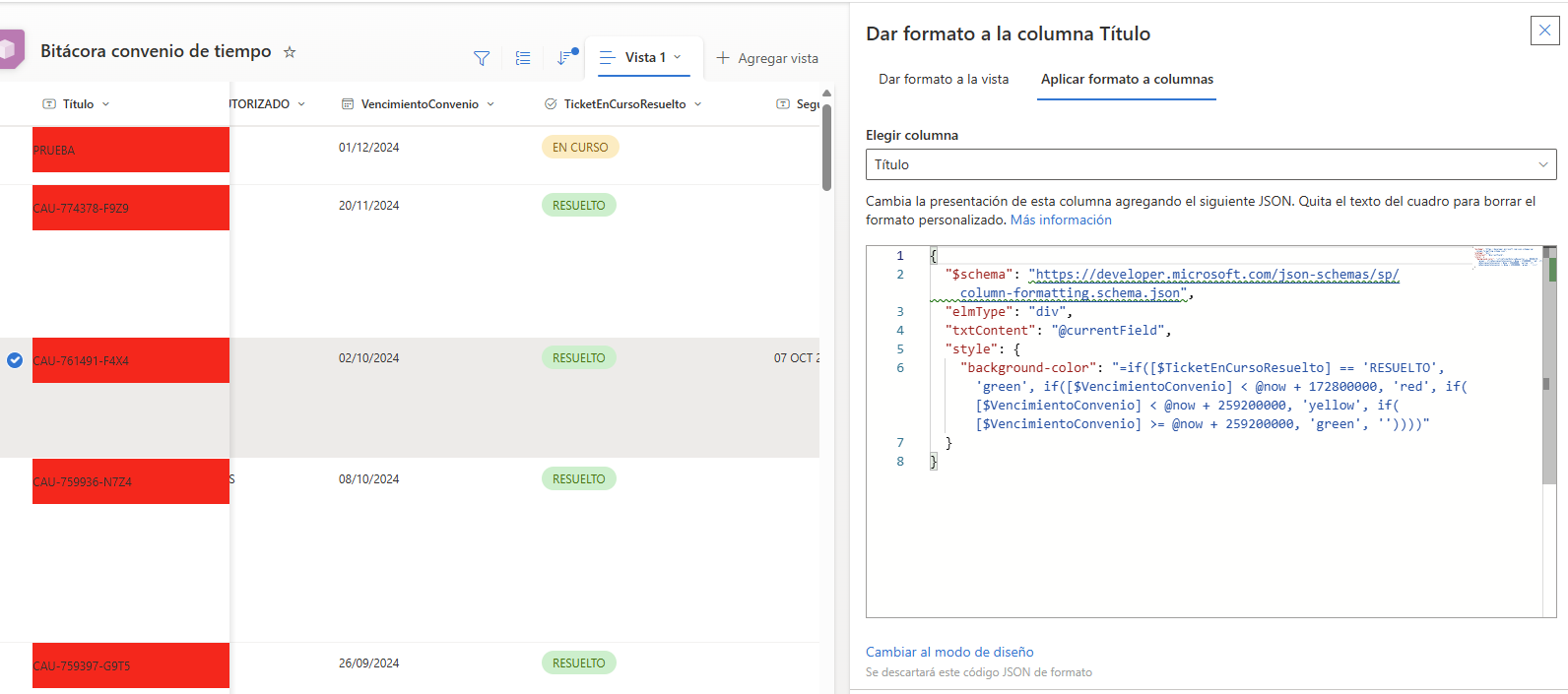Click the red CAU-774378-F9Z9 cell
Screen dimensions: 1568x694
131,208
